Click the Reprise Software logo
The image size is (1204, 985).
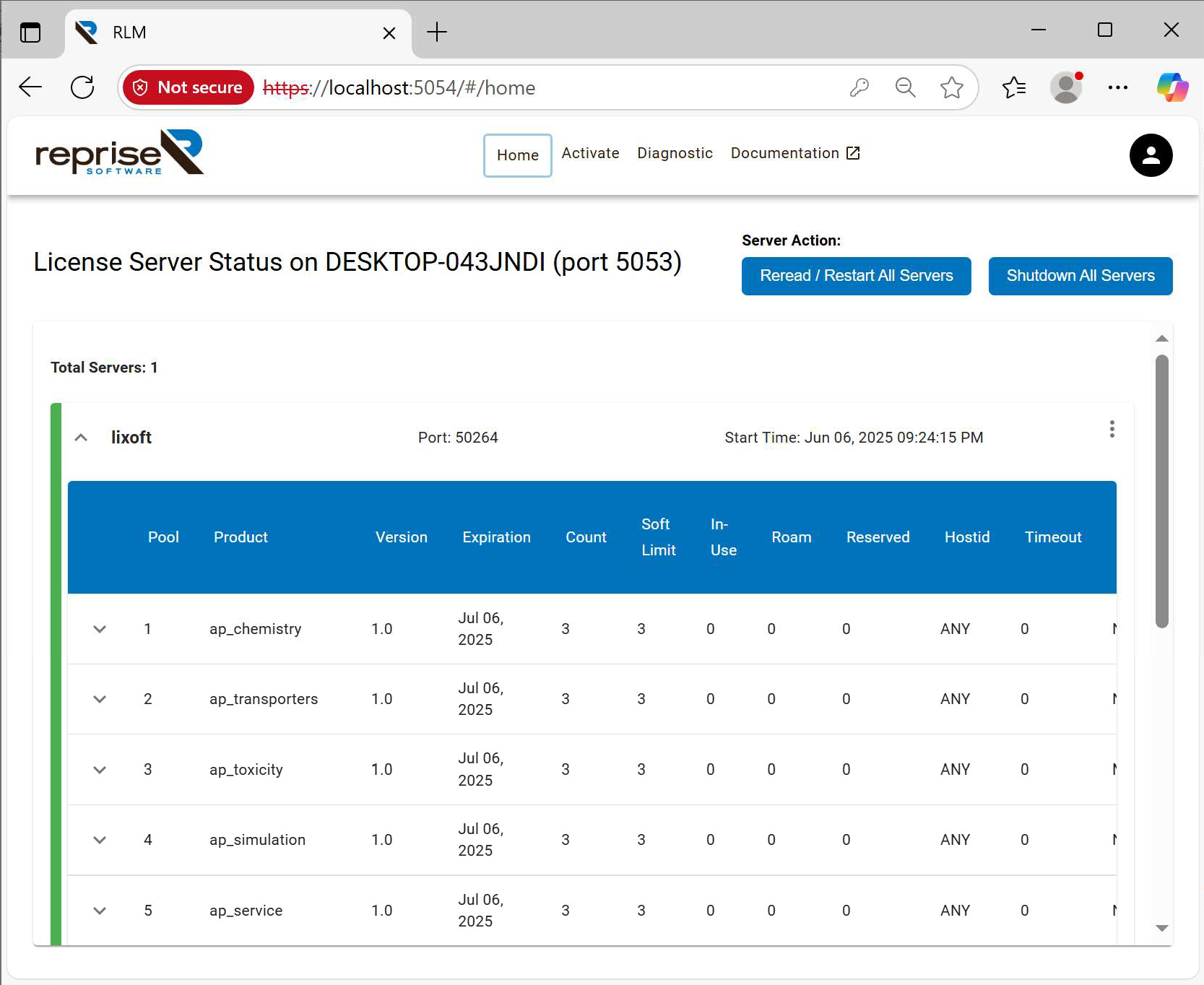pos(120,152)
